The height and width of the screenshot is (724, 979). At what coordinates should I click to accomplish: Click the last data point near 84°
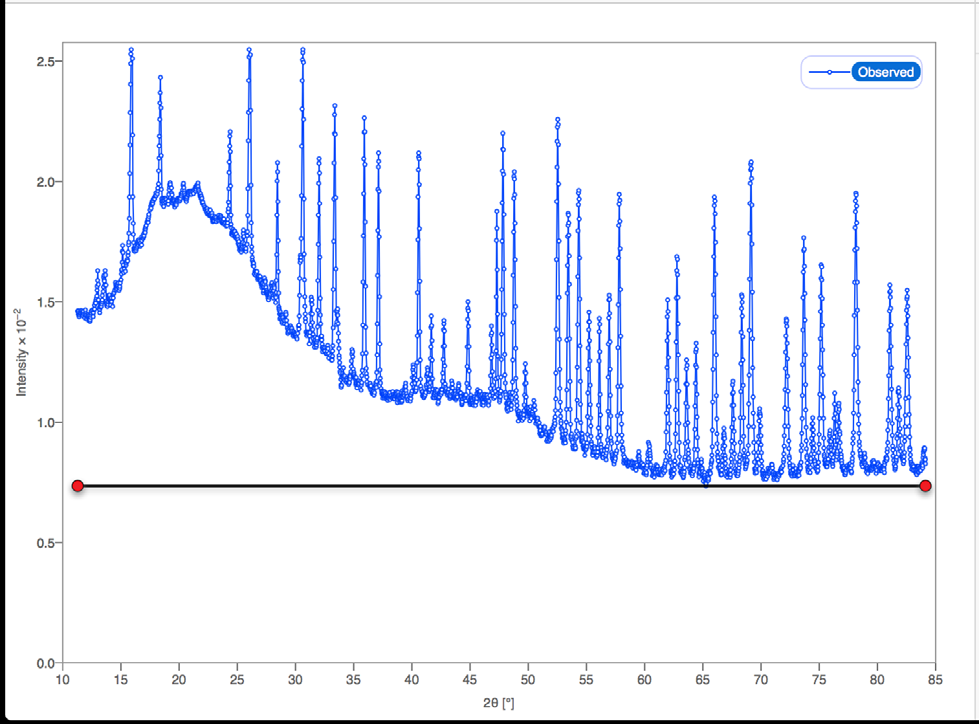pyautogui.click(x=924, y=449)
